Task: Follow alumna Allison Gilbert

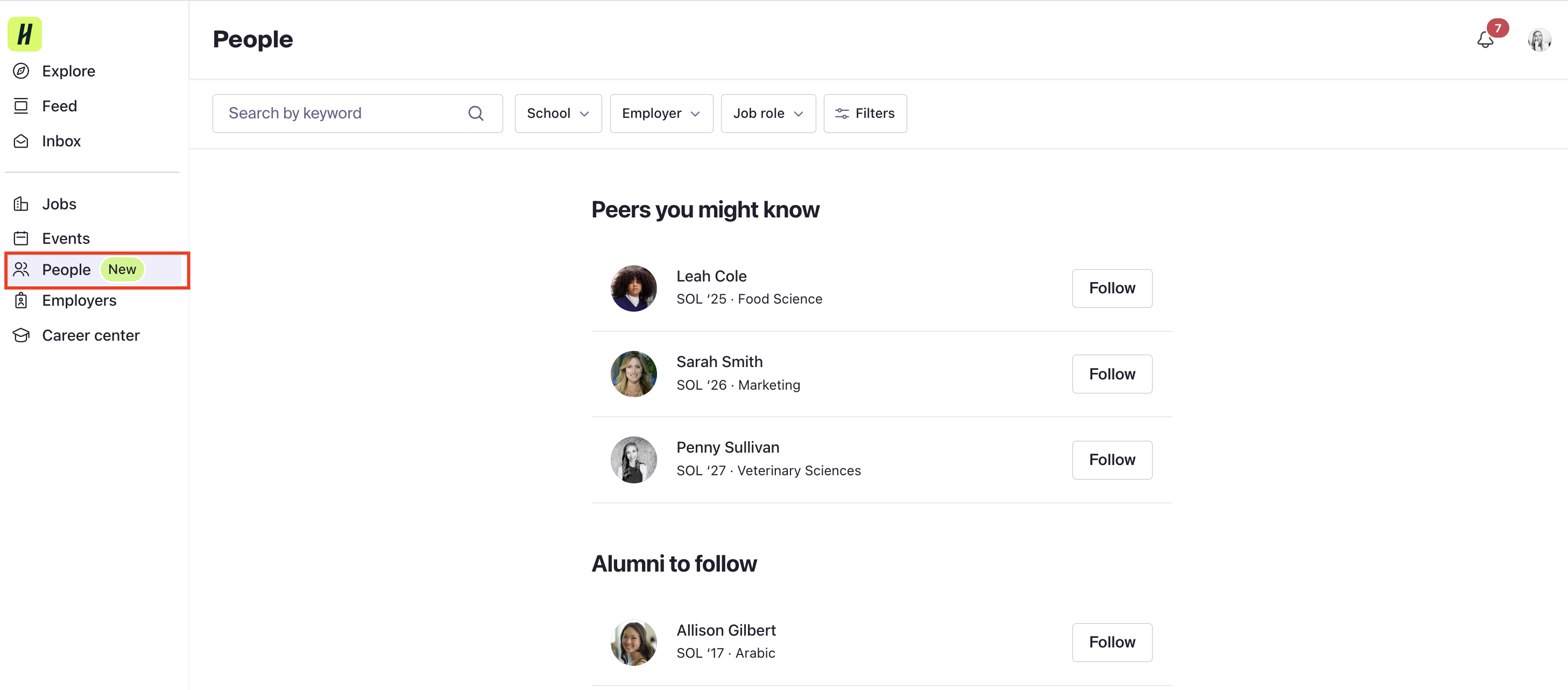Action: (1112, 642)
